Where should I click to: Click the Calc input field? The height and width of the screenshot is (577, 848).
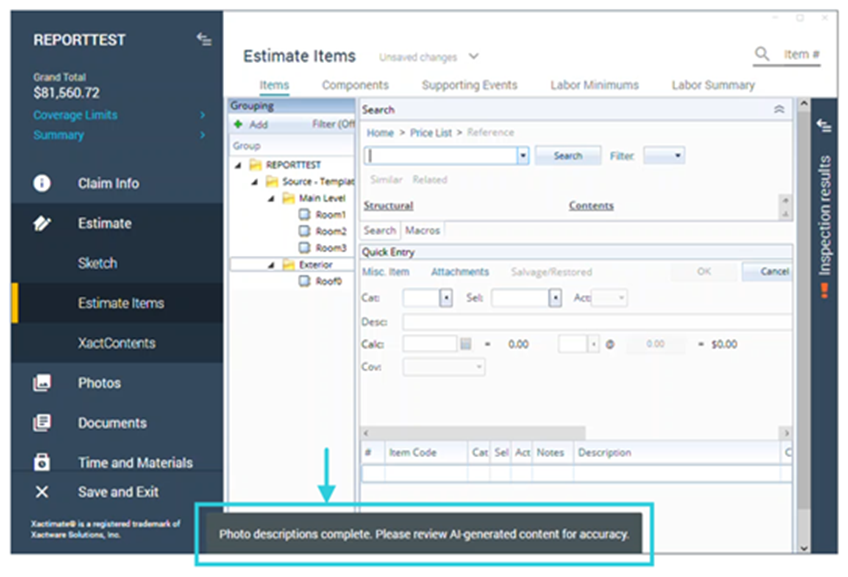[x=430, y=344]
